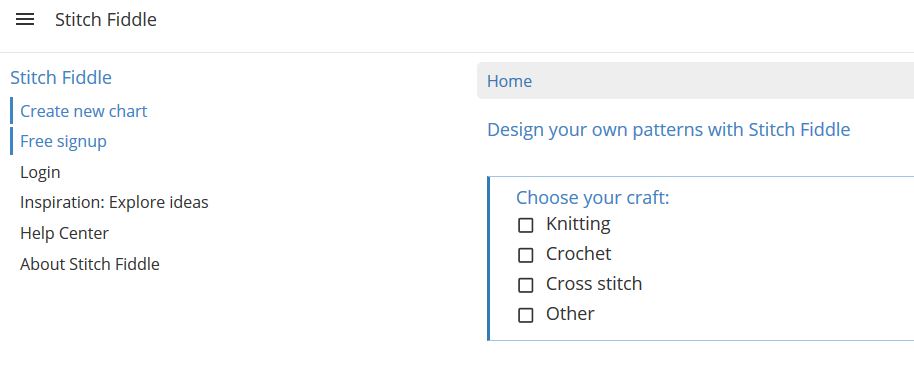Screen dimensions: 914x379
Task: Open the Login page link
Action: (40, 172)
